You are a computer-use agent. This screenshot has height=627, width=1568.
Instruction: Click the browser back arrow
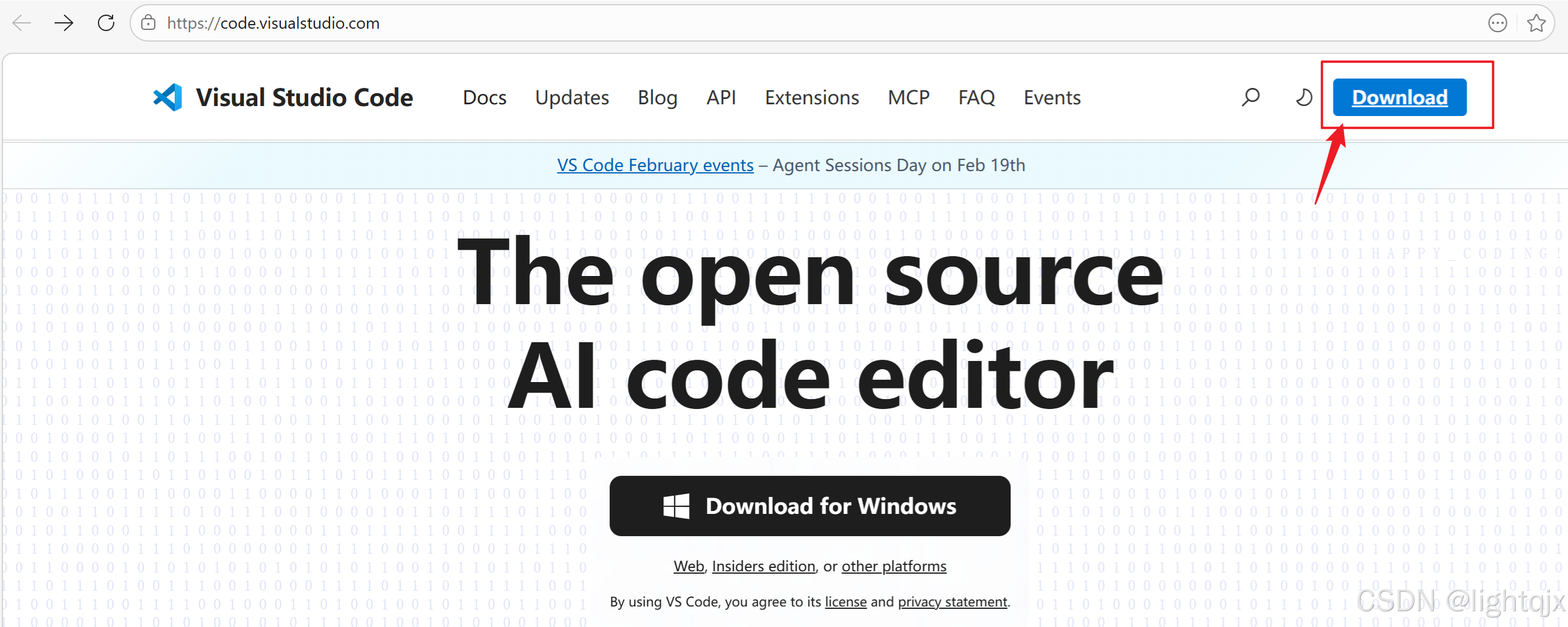[x=22, y=23]
